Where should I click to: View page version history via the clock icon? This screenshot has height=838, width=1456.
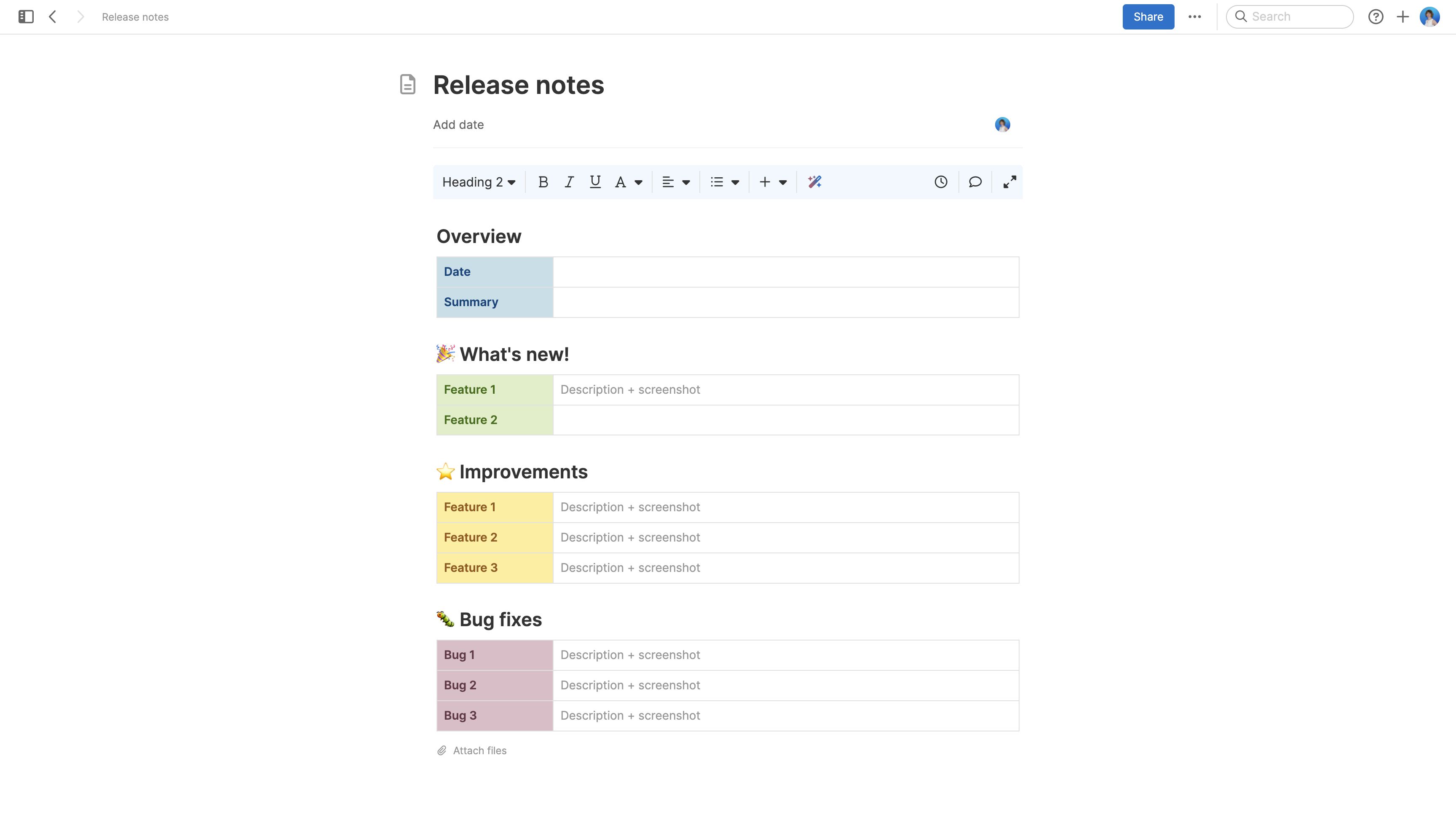coord(941,182)
